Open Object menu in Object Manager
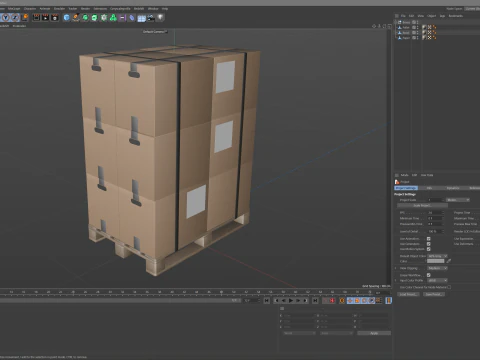This screenshot has width=480, height=360. pos(431,16)
